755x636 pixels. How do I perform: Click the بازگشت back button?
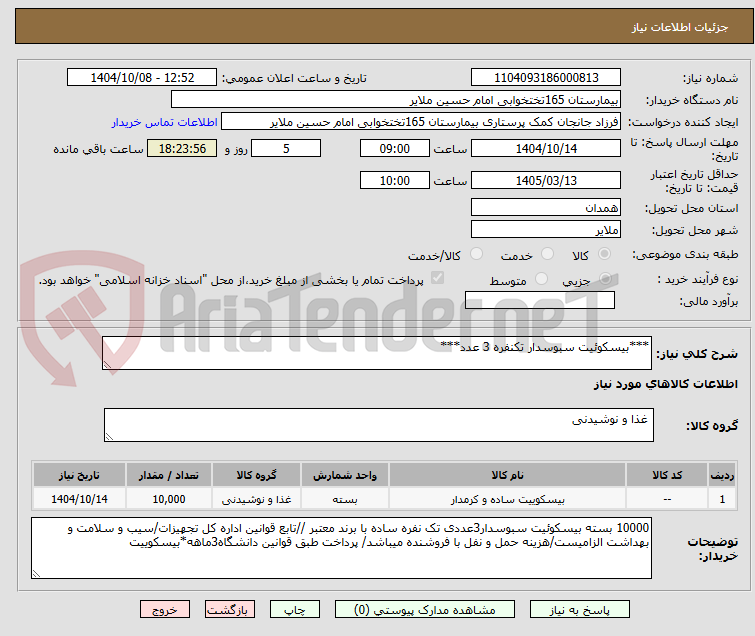tap(230, 610)
